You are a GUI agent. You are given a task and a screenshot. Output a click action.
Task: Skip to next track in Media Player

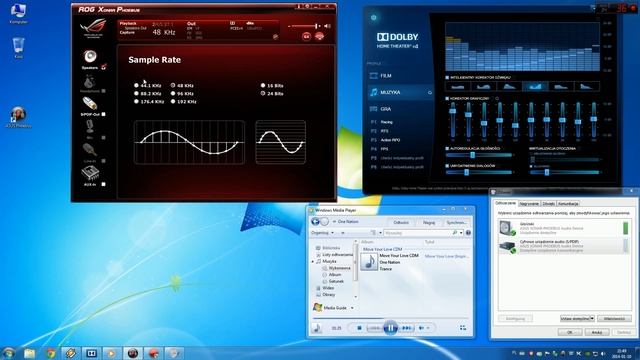tap(407, 328)
